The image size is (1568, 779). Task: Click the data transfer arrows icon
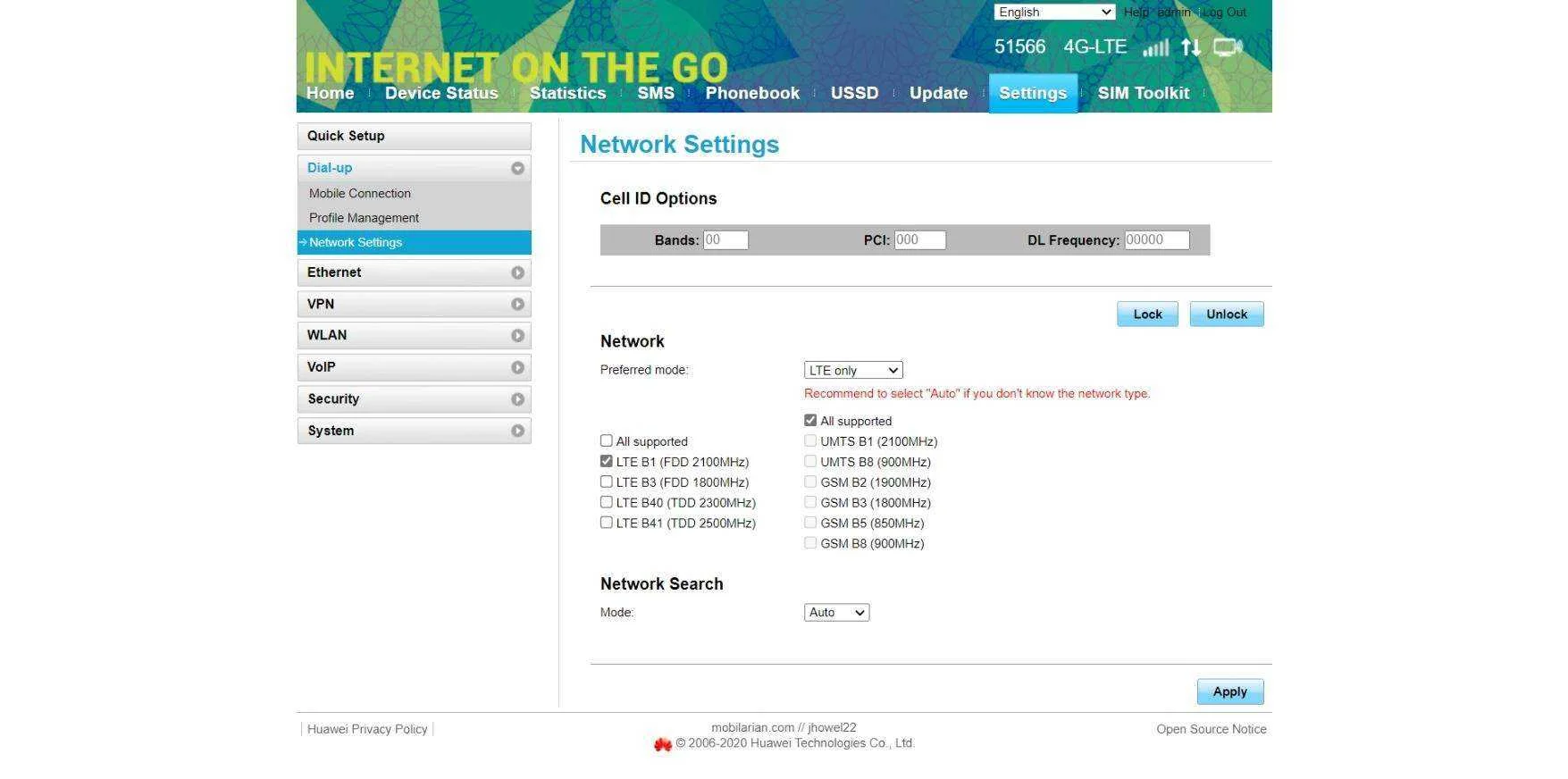pyautogui.click(x=1191, y=47)
